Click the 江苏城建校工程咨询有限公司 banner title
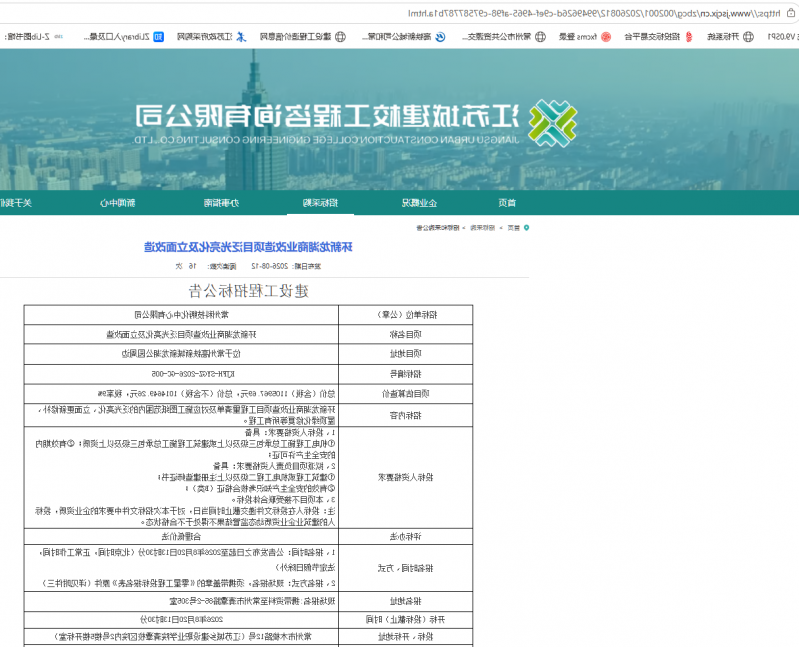The width and height of the screenshot is (799, 647). 327,116
